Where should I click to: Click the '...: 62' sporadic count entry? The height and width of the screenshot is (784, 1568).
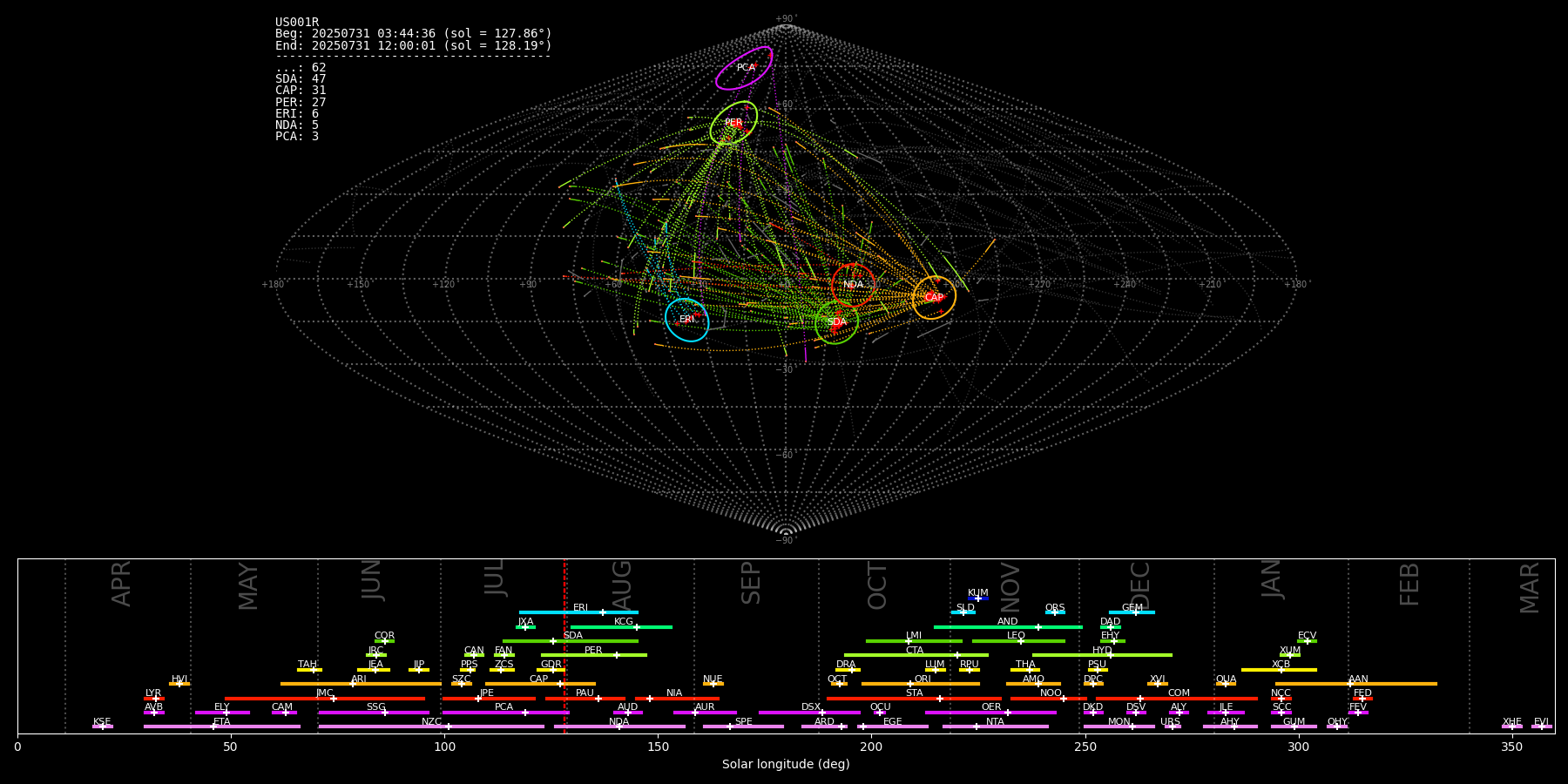tap(301, 68)
